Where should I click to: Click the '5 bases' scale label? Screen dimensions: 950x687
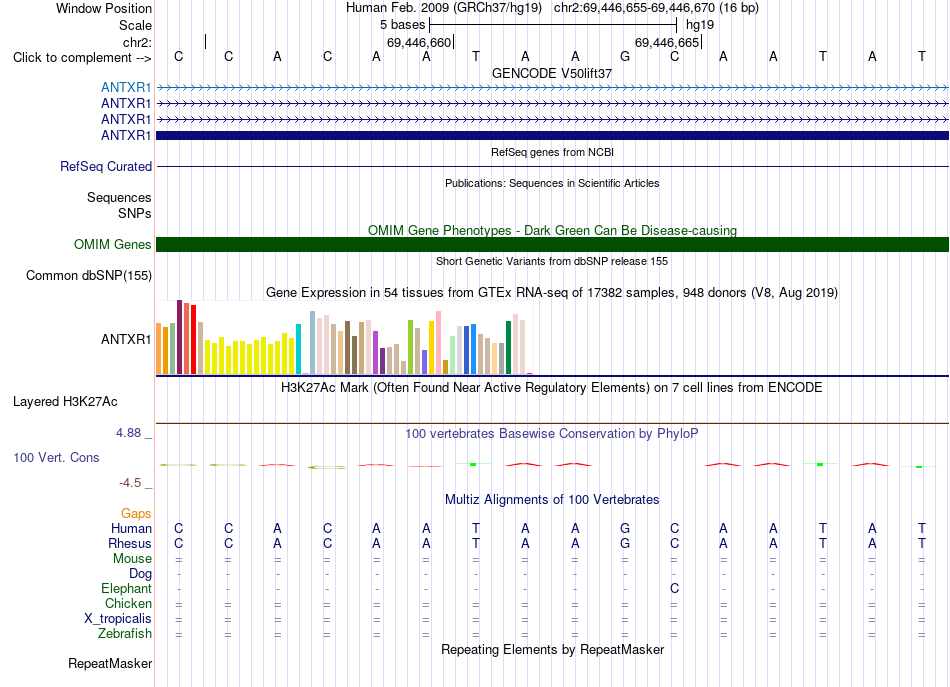pos(402,25)
